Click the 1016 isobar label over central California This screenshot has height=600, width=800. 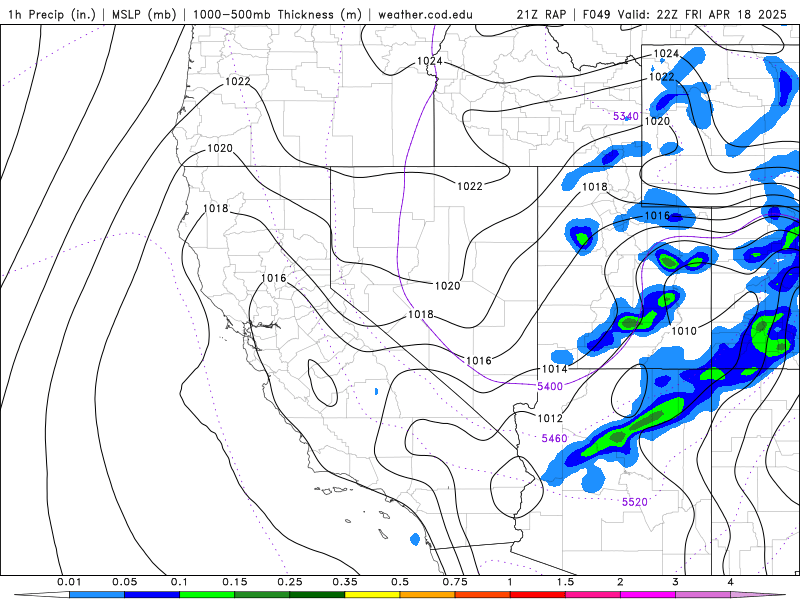(x=273, y=278)
